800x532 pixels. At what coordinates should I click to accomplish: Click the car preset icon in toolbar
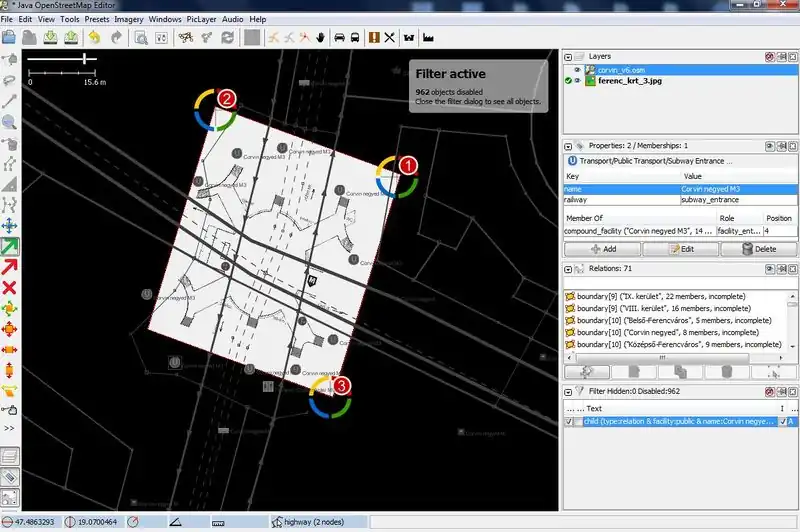340,37
